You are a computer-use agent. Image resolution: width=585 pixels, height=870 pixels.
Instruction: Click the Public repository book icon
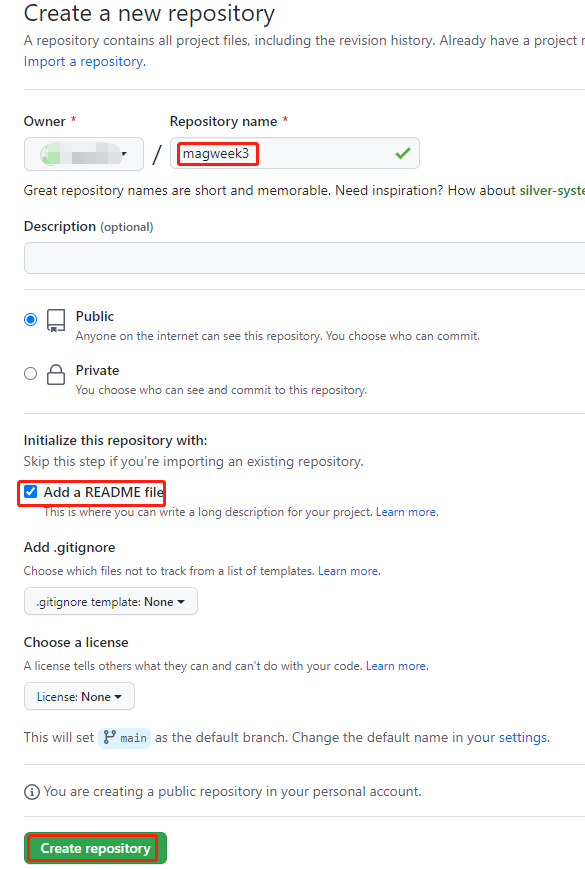[x=56, y=320]
